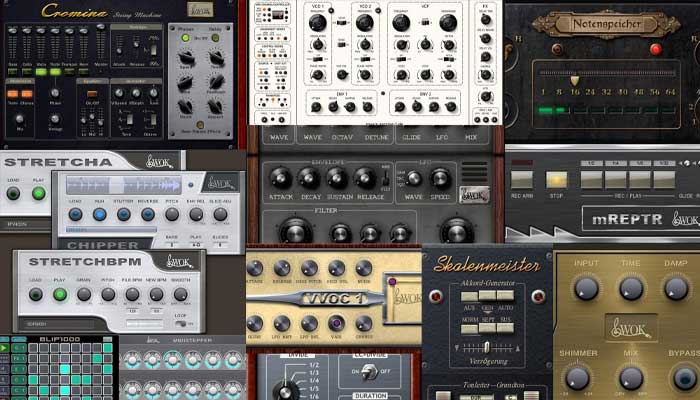Click the large filter cutoff knob under FILTER

pos(296,233)
